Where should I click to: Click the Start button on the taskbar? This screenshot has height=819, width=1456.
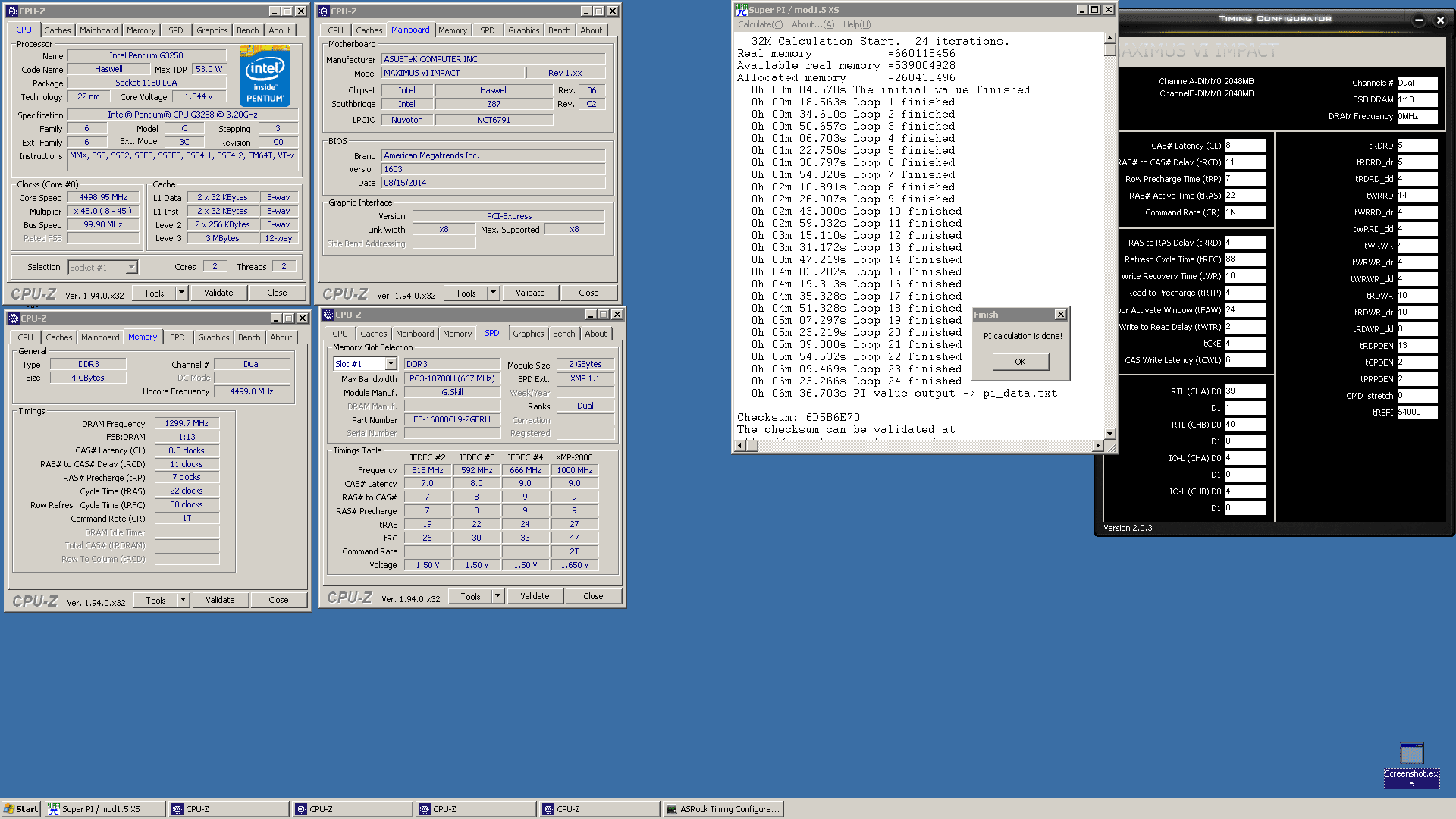coord(20,809)
